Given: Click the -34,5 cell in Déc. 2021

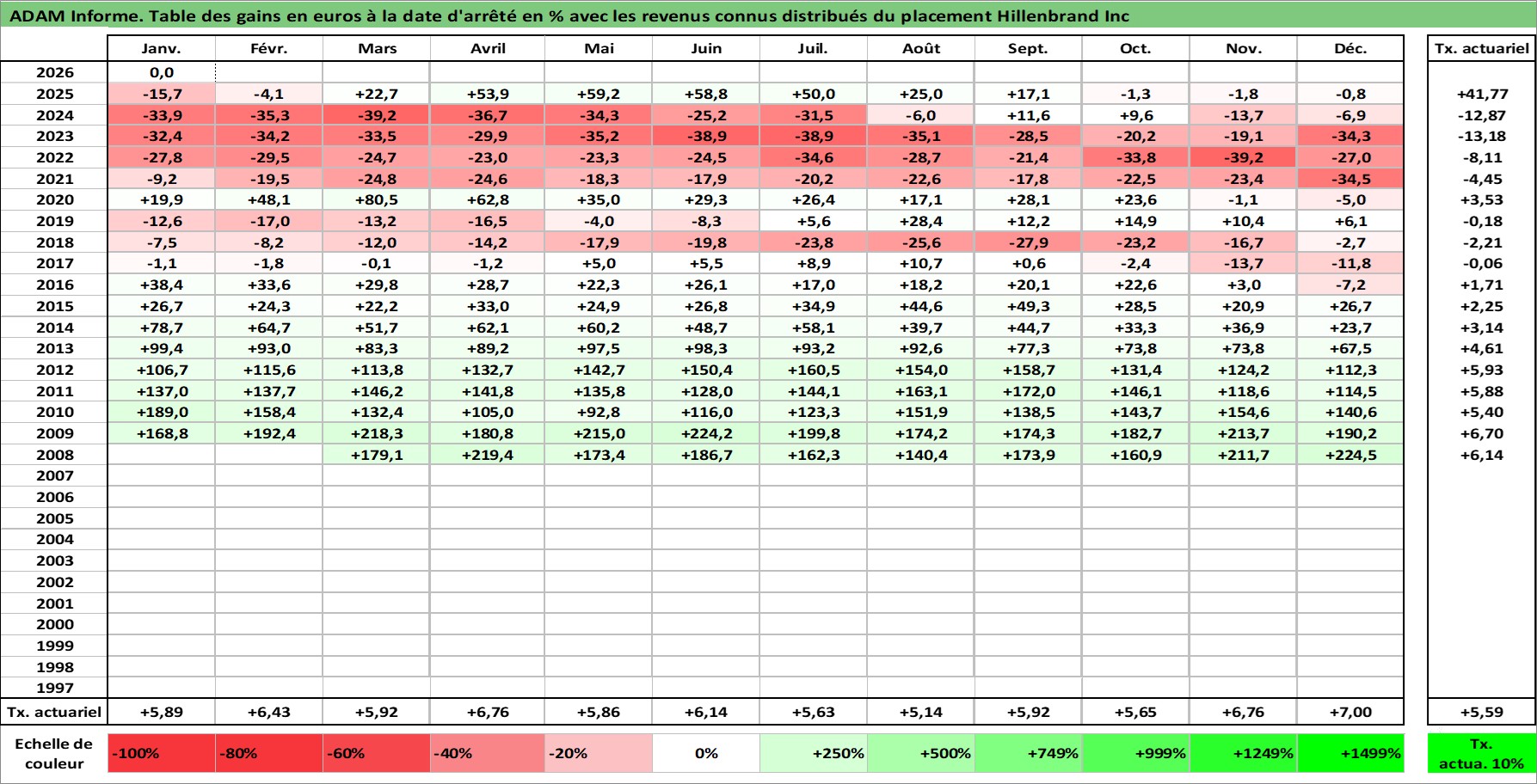Looking at the screenshot, I should (1350, 179).
